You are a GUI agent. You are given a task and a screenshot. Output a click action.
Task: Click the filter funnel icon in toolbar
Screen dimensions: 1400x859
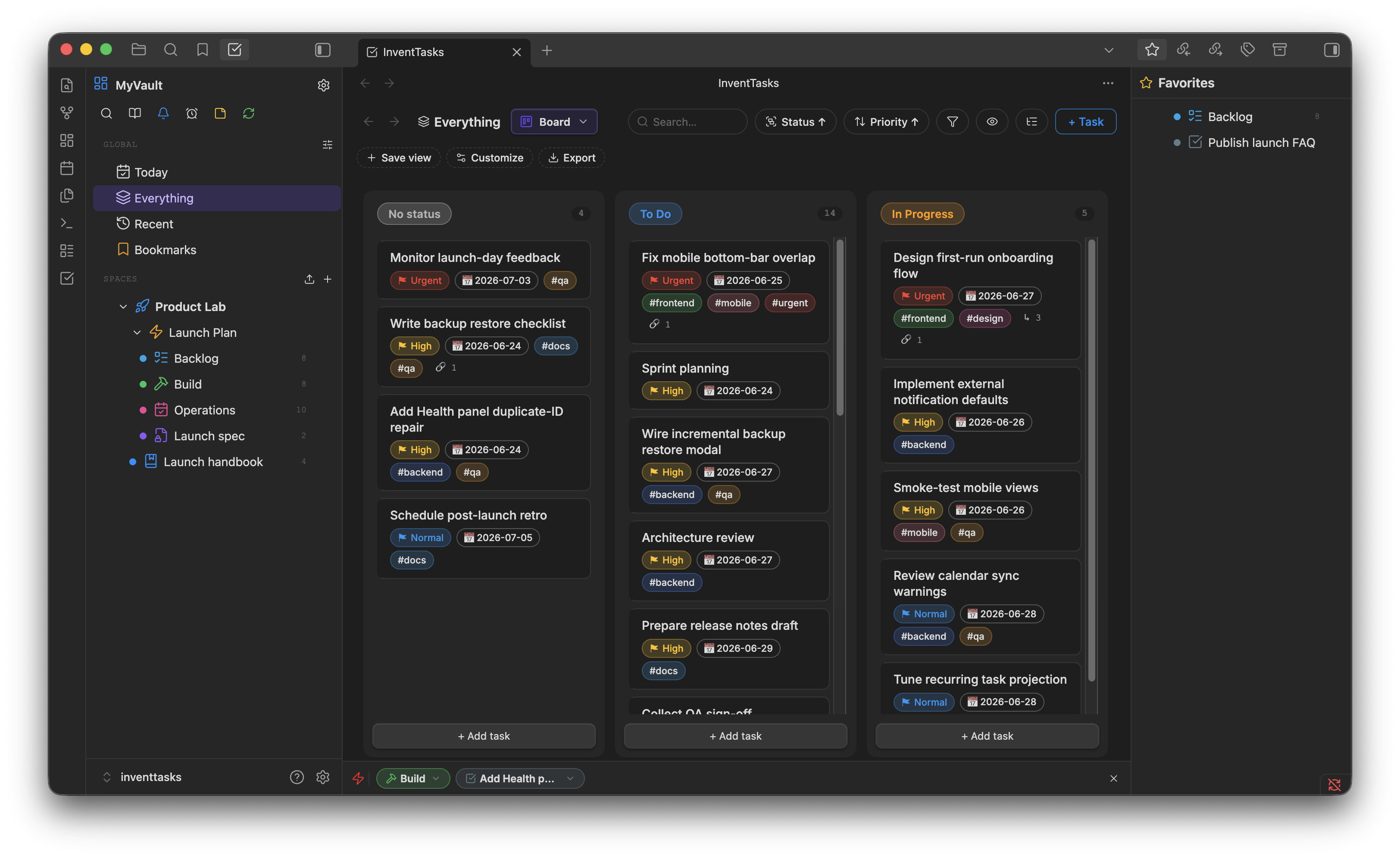coord(952,121)
